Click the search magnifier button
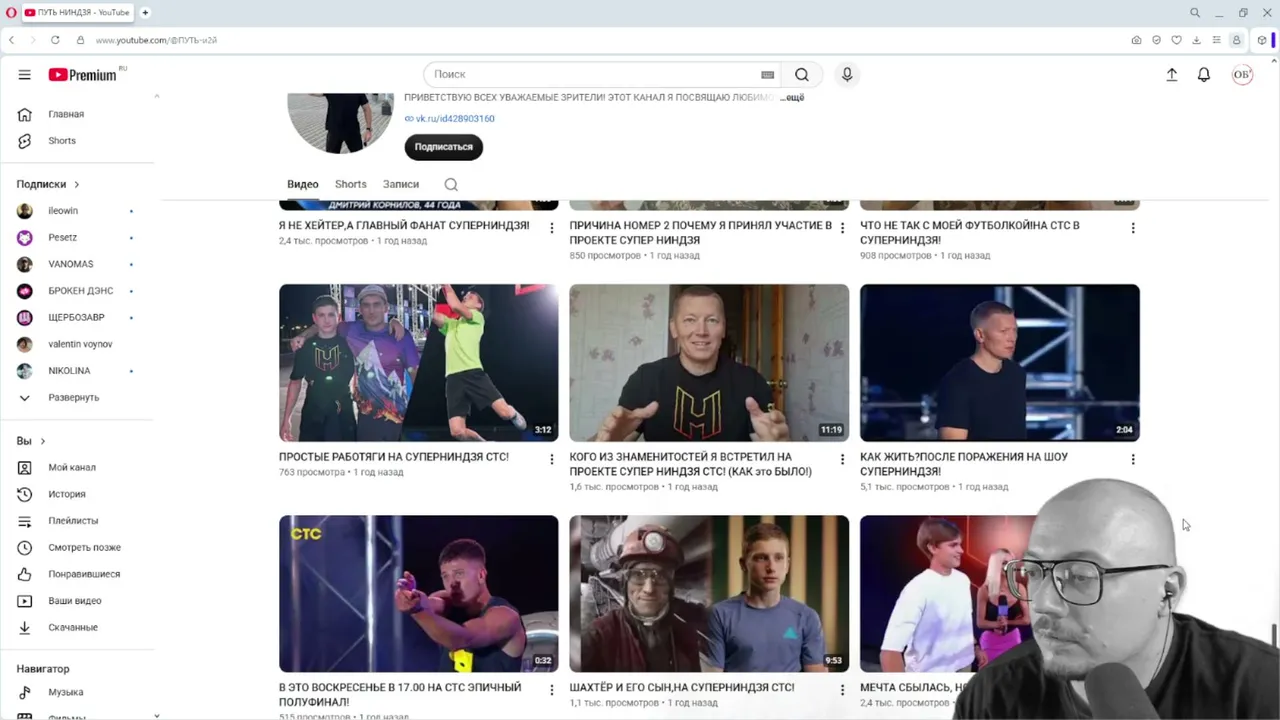The height and width of the screenshot is (720, 1280). tap(802, 74)
